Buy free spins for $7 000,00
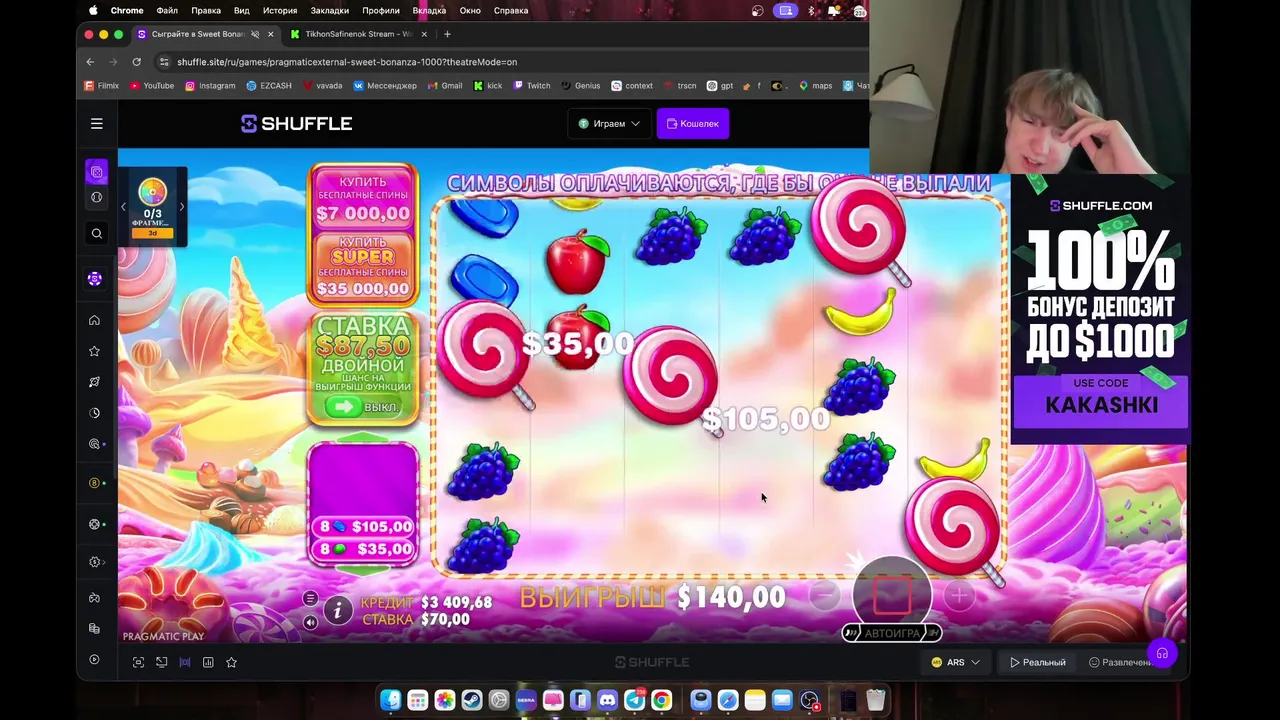This screenshot has height=720, width=1280. [363, 198]
